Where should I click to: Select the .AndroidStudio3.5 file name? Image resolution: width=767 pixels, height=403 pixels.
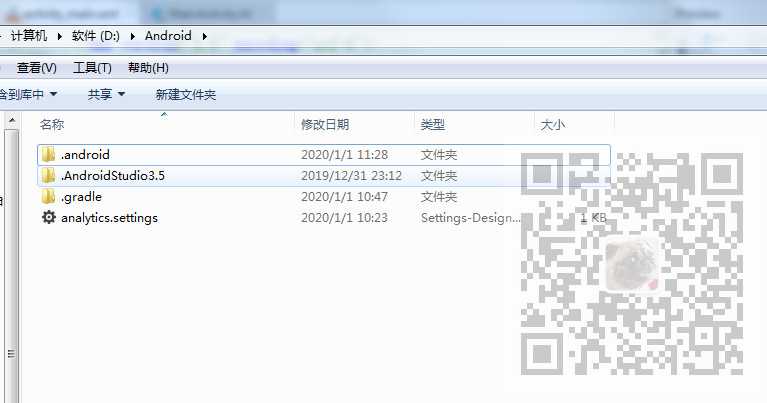(113, 176)
